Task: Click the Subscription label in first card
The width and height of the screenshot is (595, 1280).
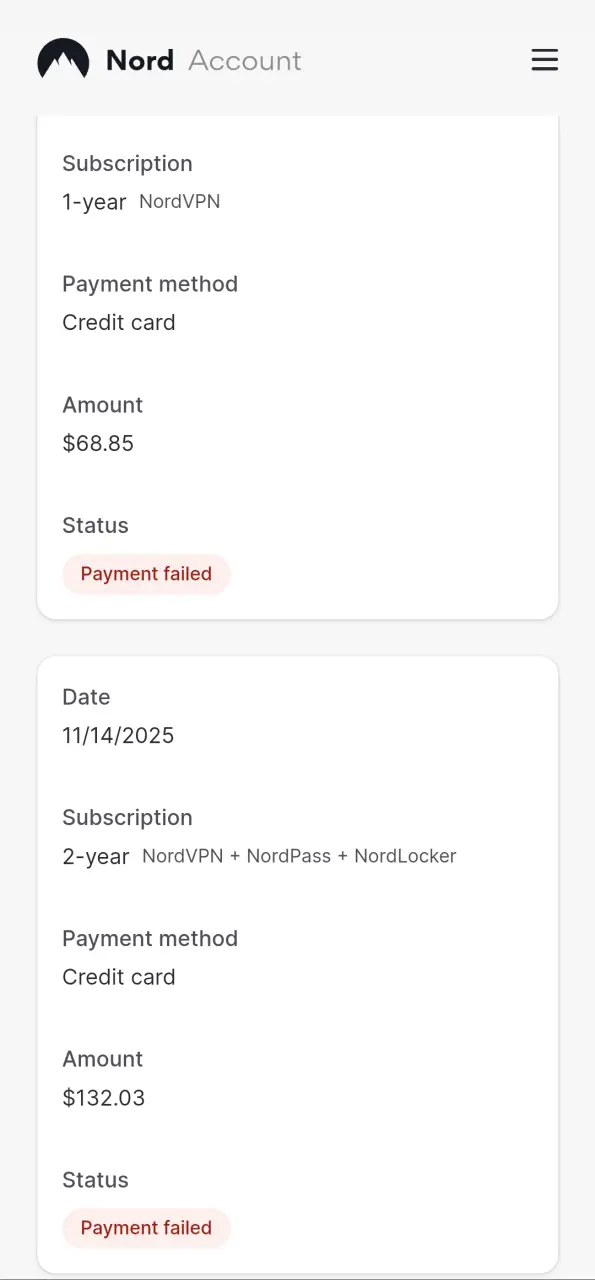Action: (x=127, y=164)
